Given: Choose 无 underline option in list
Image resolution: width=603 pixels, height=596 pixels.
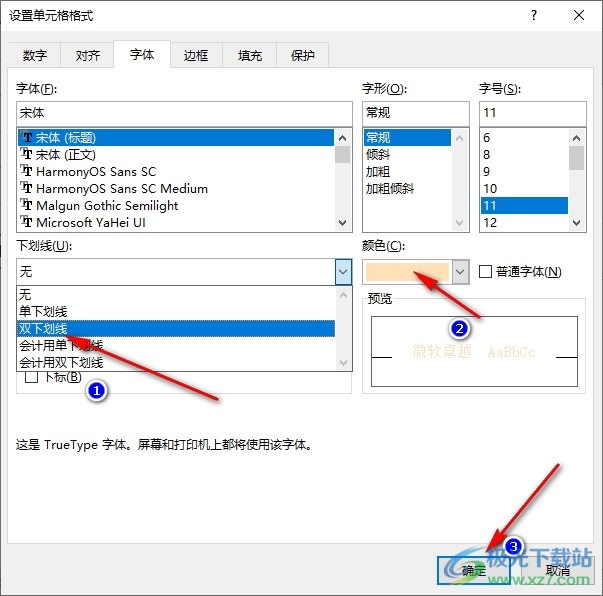Looking at the screenshot, I should click(177, 295).
